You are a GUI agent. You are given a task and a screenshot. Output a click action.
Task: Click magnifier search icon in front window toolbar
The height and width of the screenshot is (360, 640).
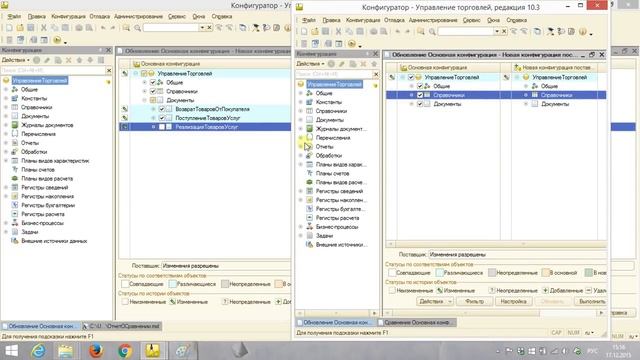tap(432, 31)
